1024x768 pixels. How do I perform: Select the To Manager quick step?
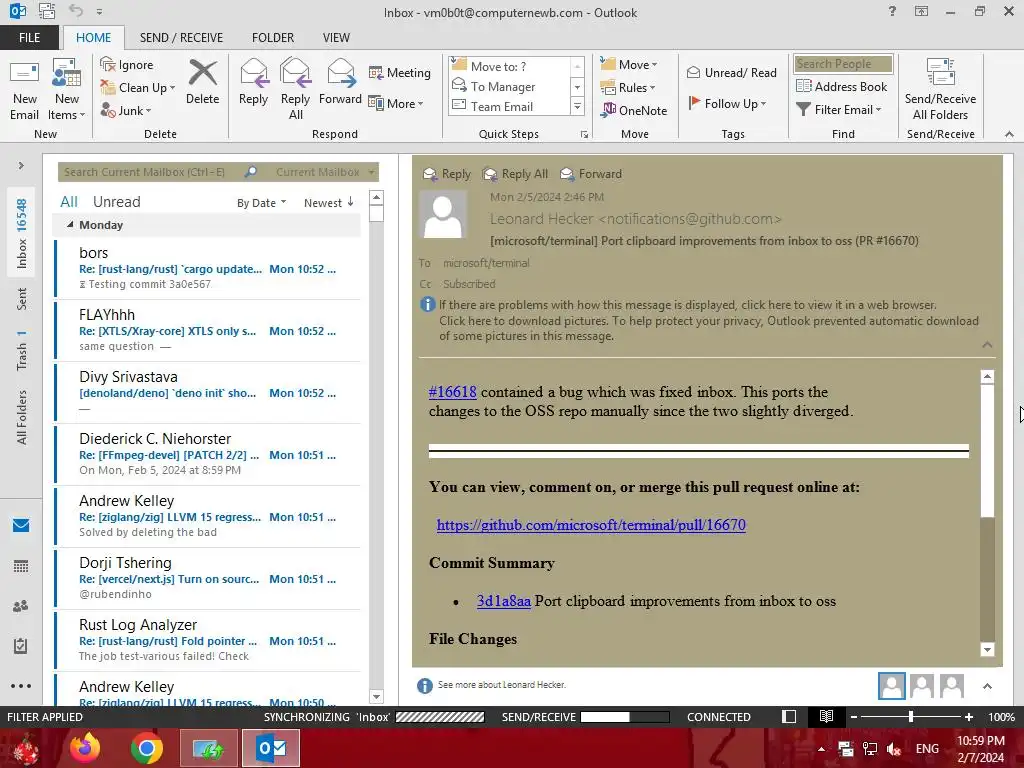[509, 86]
